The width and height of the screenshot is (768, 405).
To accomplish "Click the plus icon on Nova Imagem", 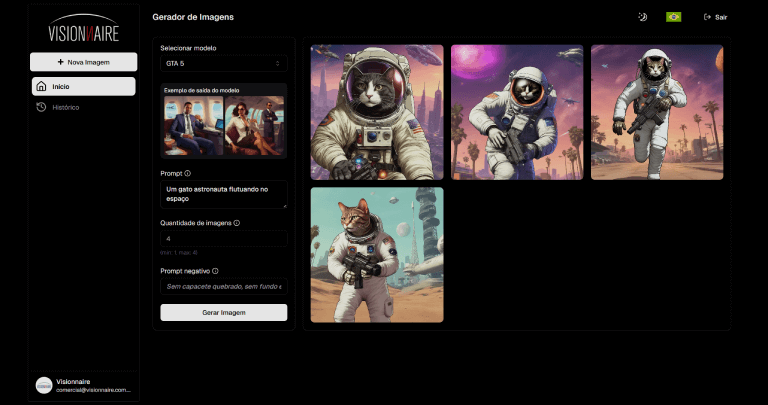I will point(61,62).
